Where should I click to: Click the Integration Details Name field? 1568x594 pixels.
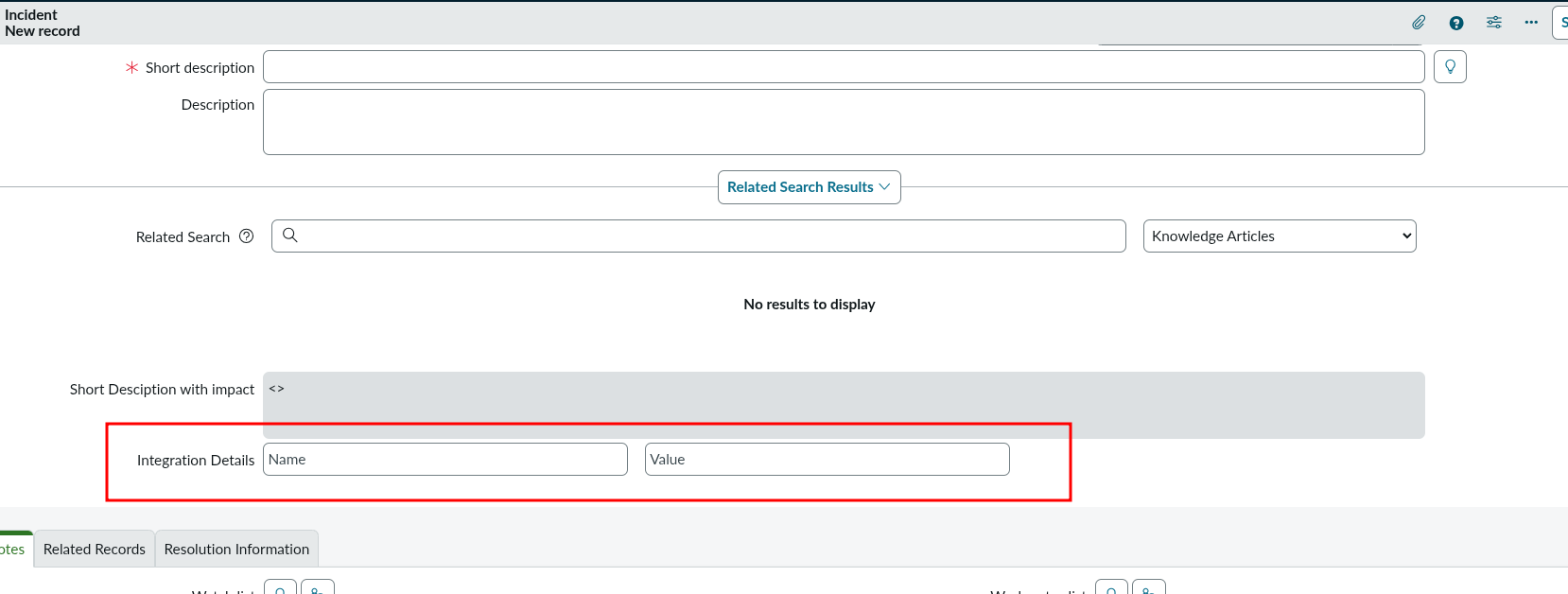[x=445, y=460]
